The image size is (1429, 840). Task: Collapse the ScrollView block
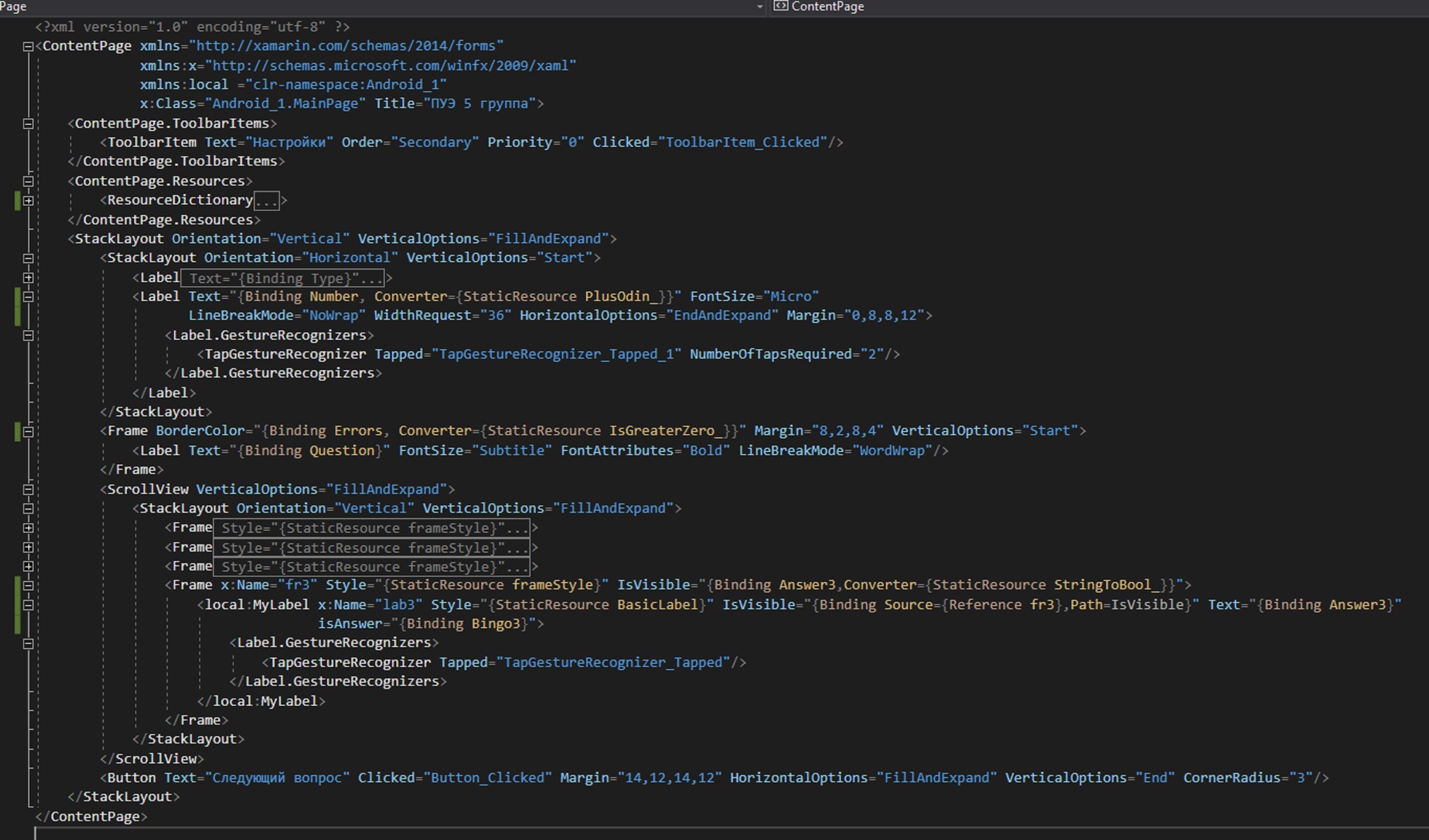point(28,490)
